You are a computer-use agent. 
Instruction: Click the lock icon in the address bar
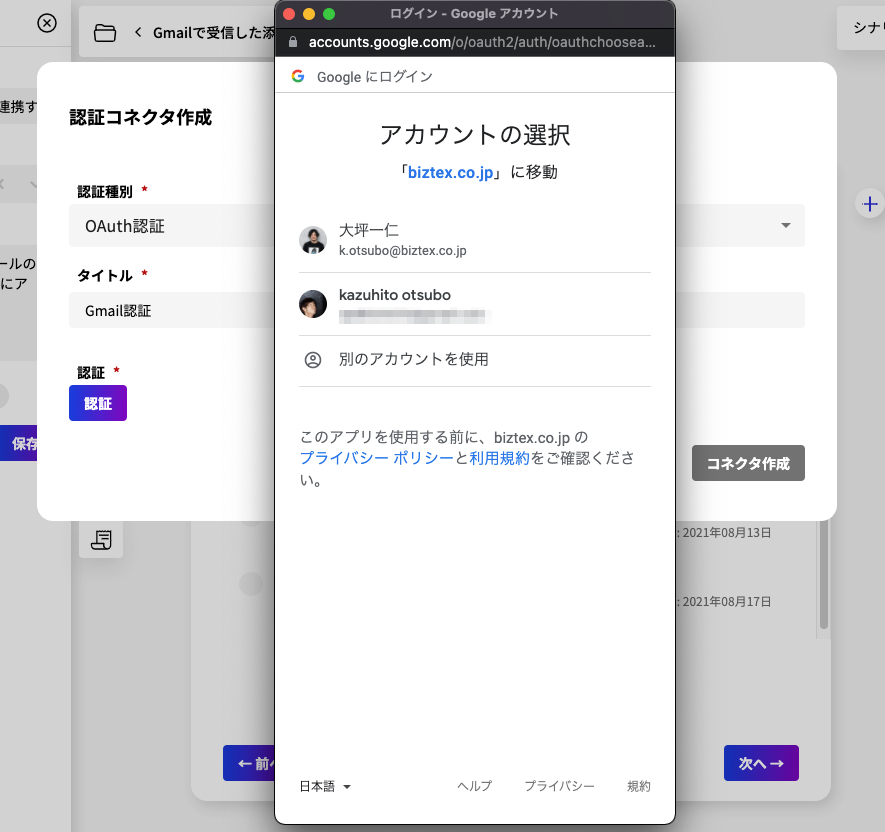(294, 43)
